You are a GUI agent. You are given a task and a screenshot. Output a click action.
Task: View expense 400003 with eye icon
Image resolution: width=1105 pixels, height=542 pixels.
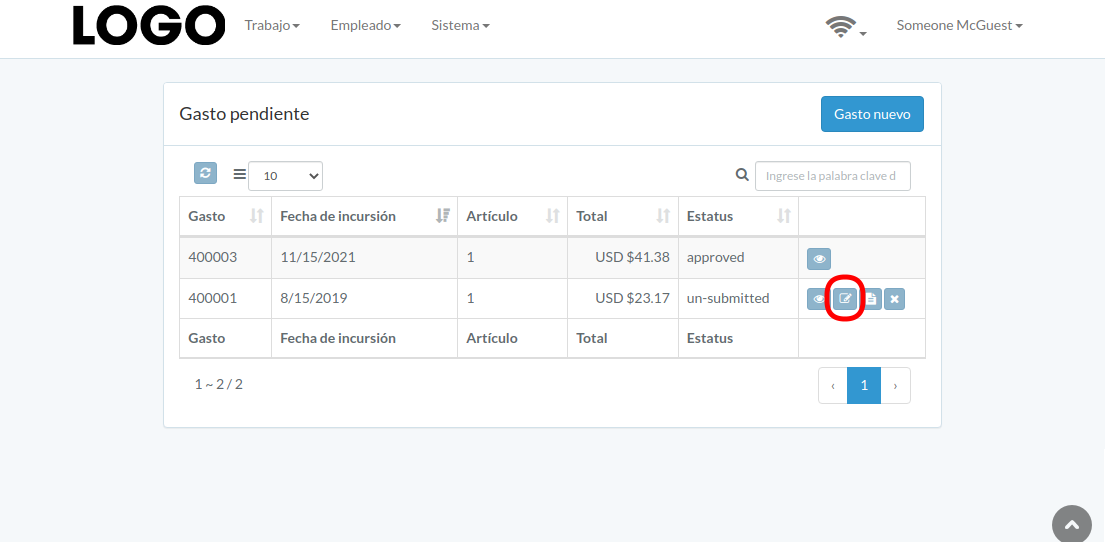(819, 259)
